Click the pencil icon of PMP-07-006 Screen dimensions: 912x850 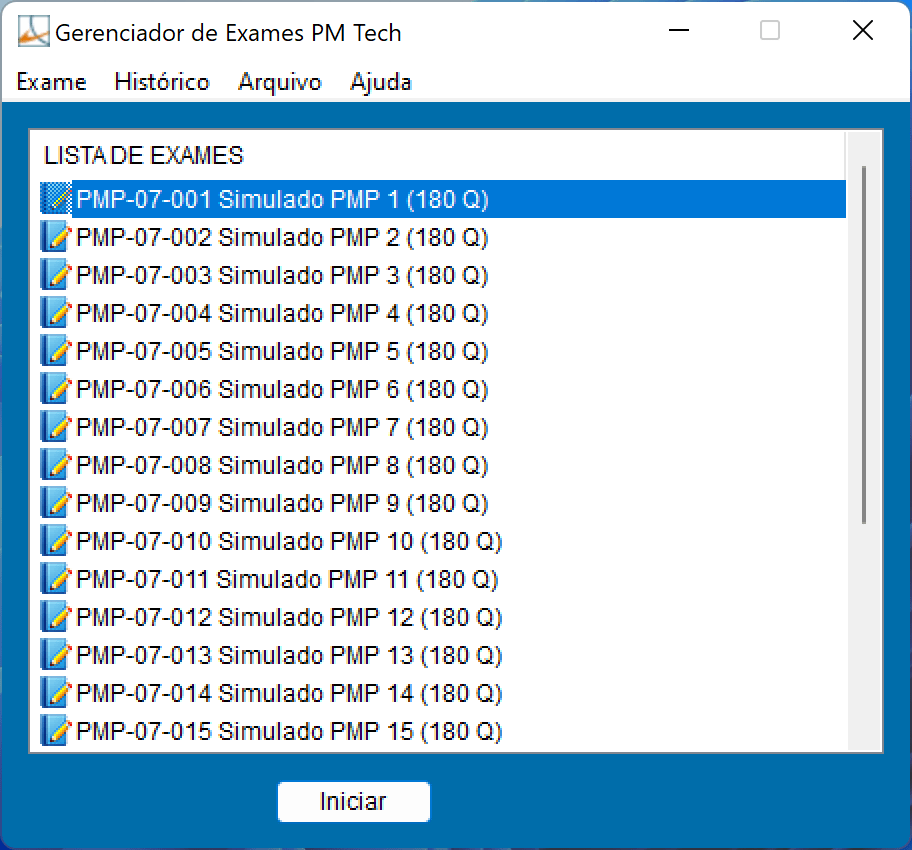(56, 389)
